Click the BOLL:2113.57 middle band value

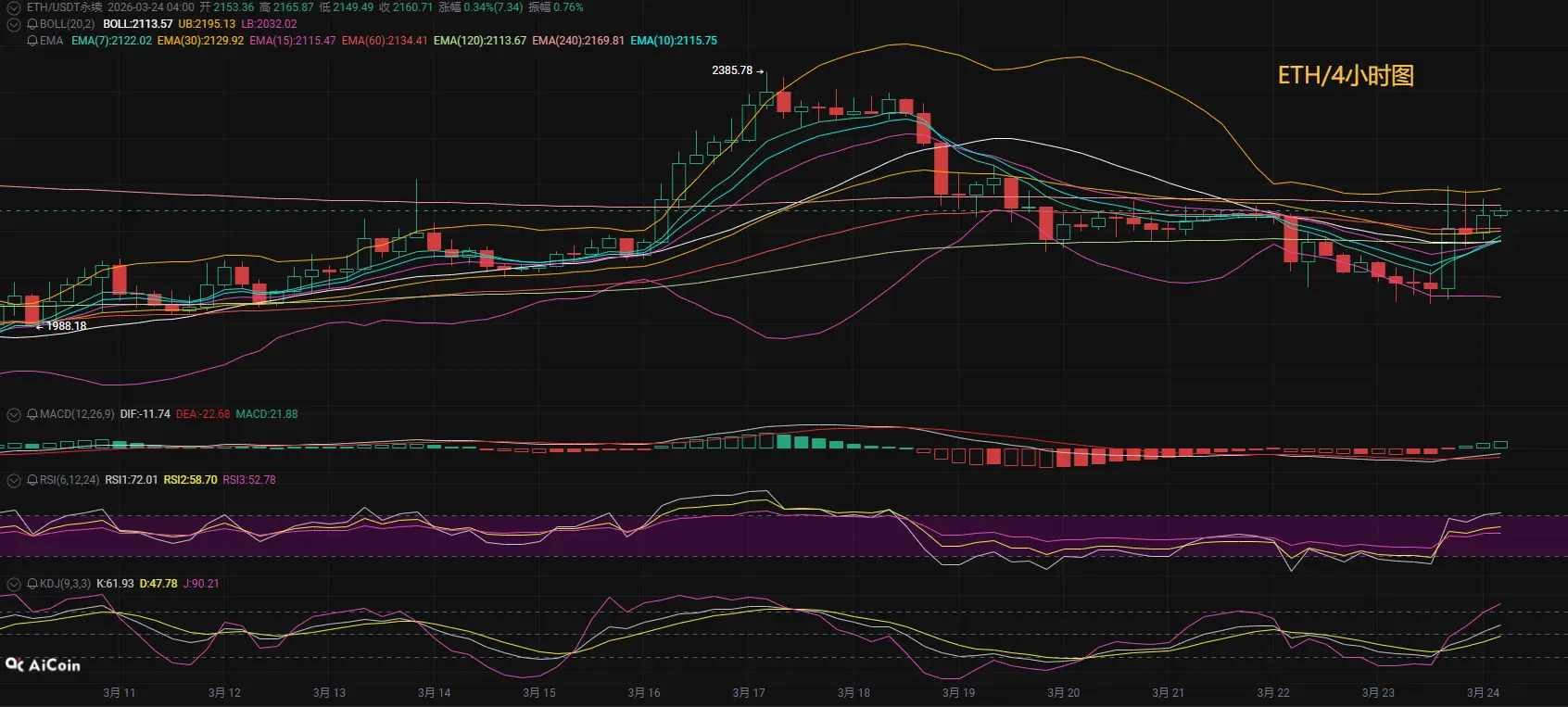[x=138, y=24]
